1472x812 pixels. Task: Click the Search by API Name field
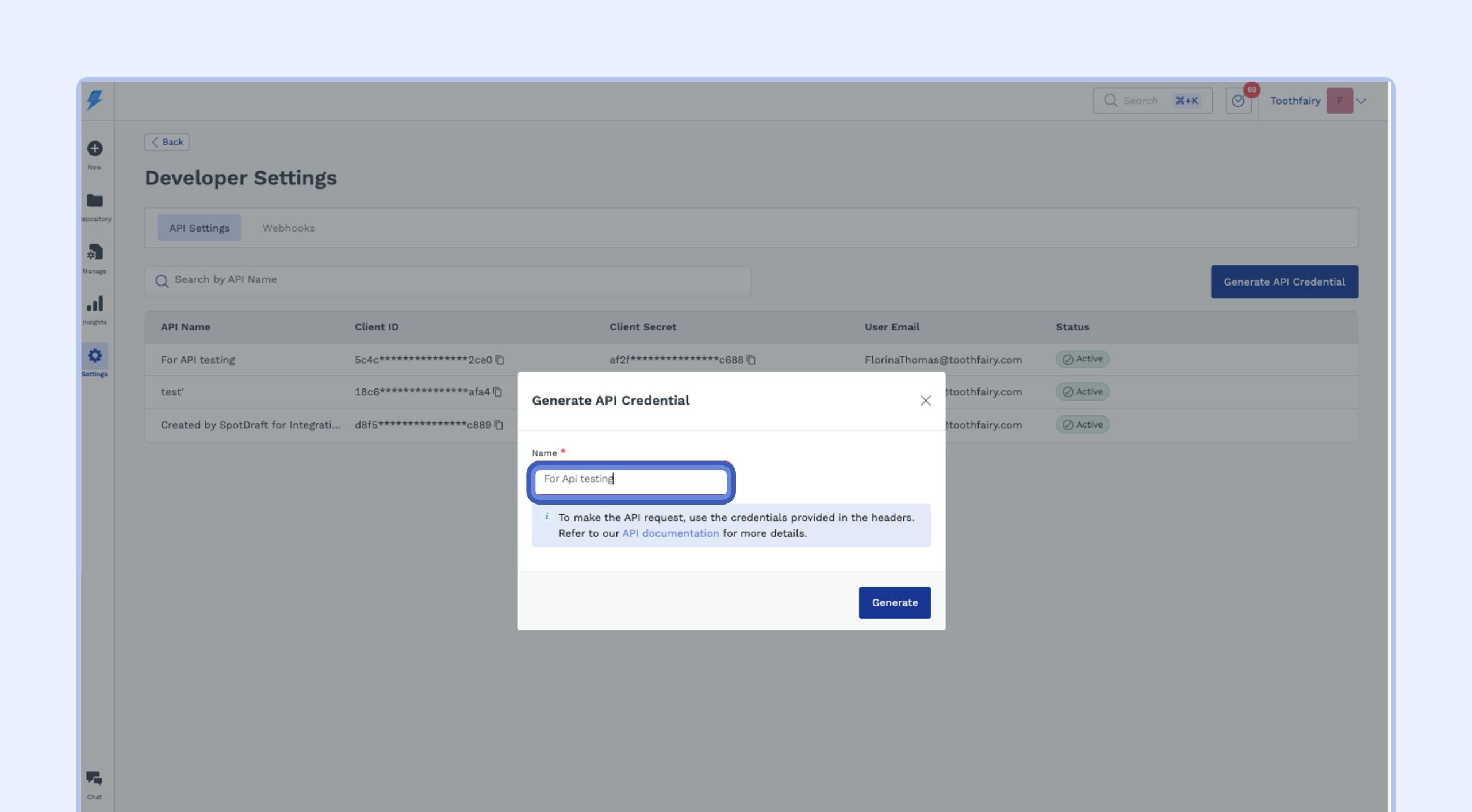pyautogui.click(x=448, y=280)
